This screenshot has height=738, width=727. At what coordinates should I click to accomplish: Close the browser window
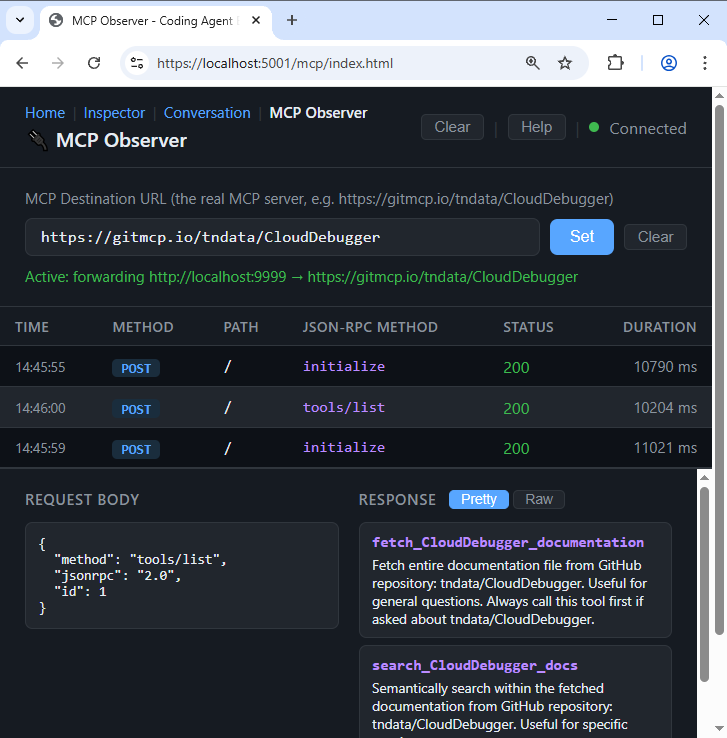703,20
